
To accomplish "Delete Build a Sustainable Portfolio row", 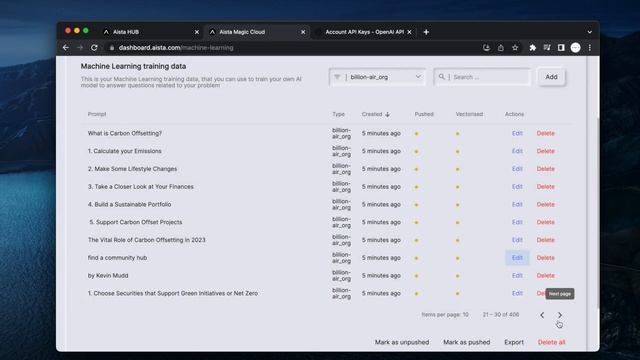I will point(545,204).
